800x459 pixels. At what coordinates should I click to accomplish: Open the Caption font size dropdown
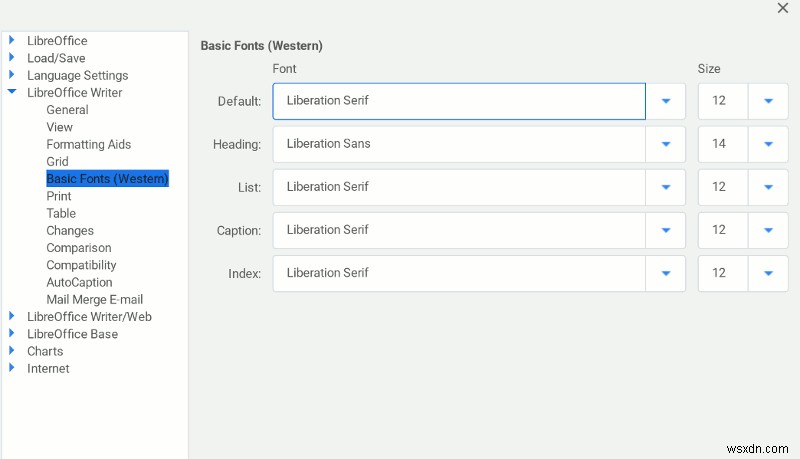pyautogui.click(x=768, y=230)
